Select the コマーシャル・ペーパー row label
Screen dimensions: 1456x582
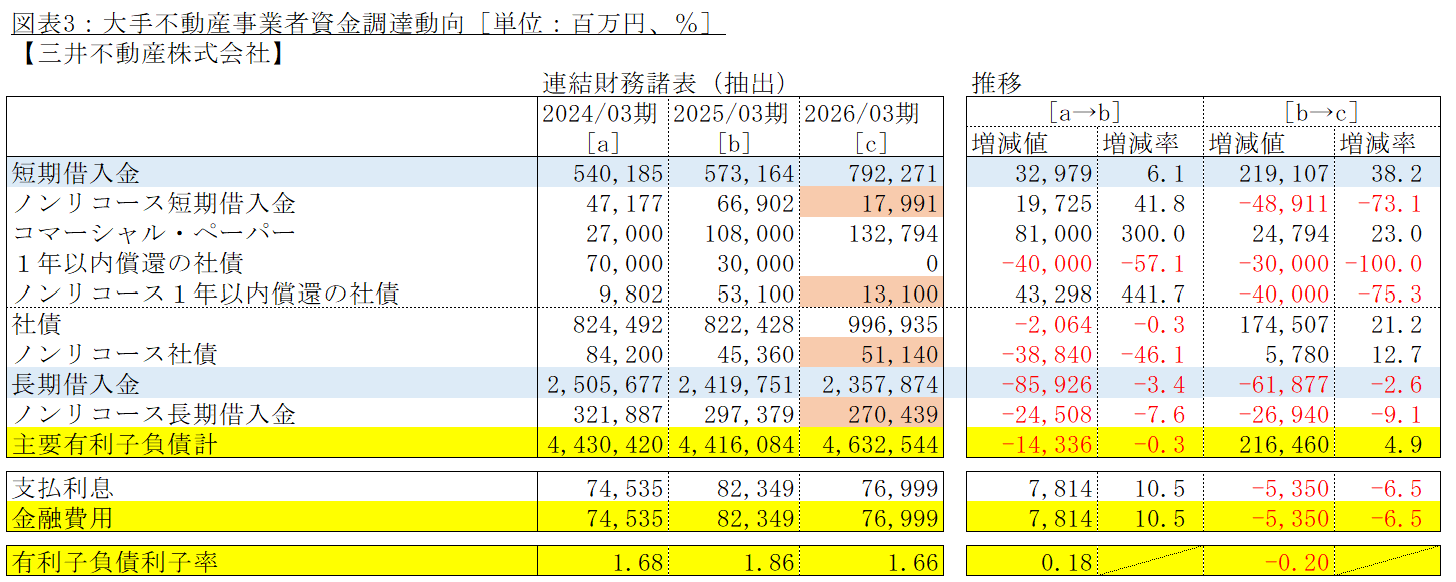[x=154, y=233]
